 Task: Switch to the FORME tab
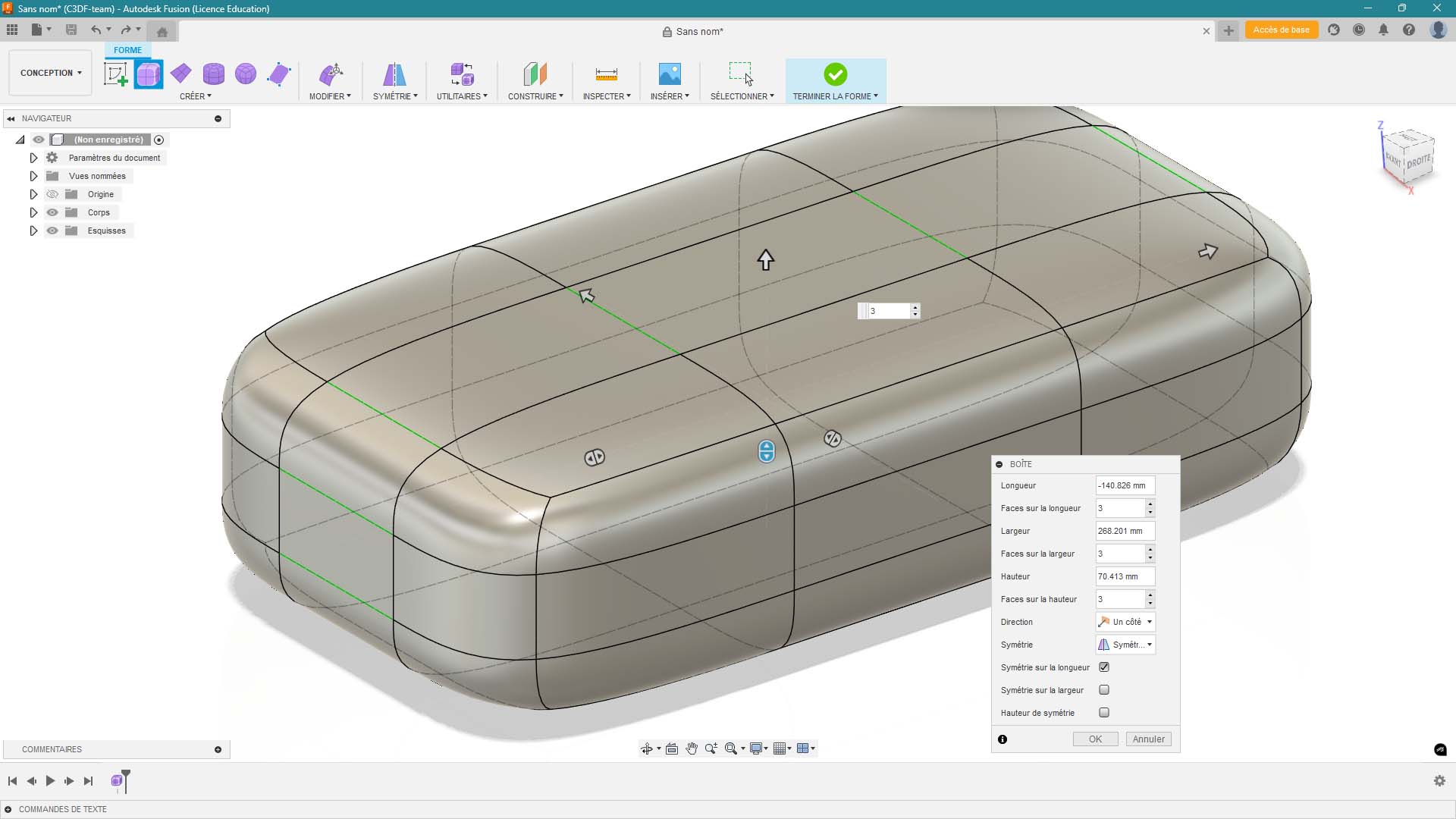(127, 50)
